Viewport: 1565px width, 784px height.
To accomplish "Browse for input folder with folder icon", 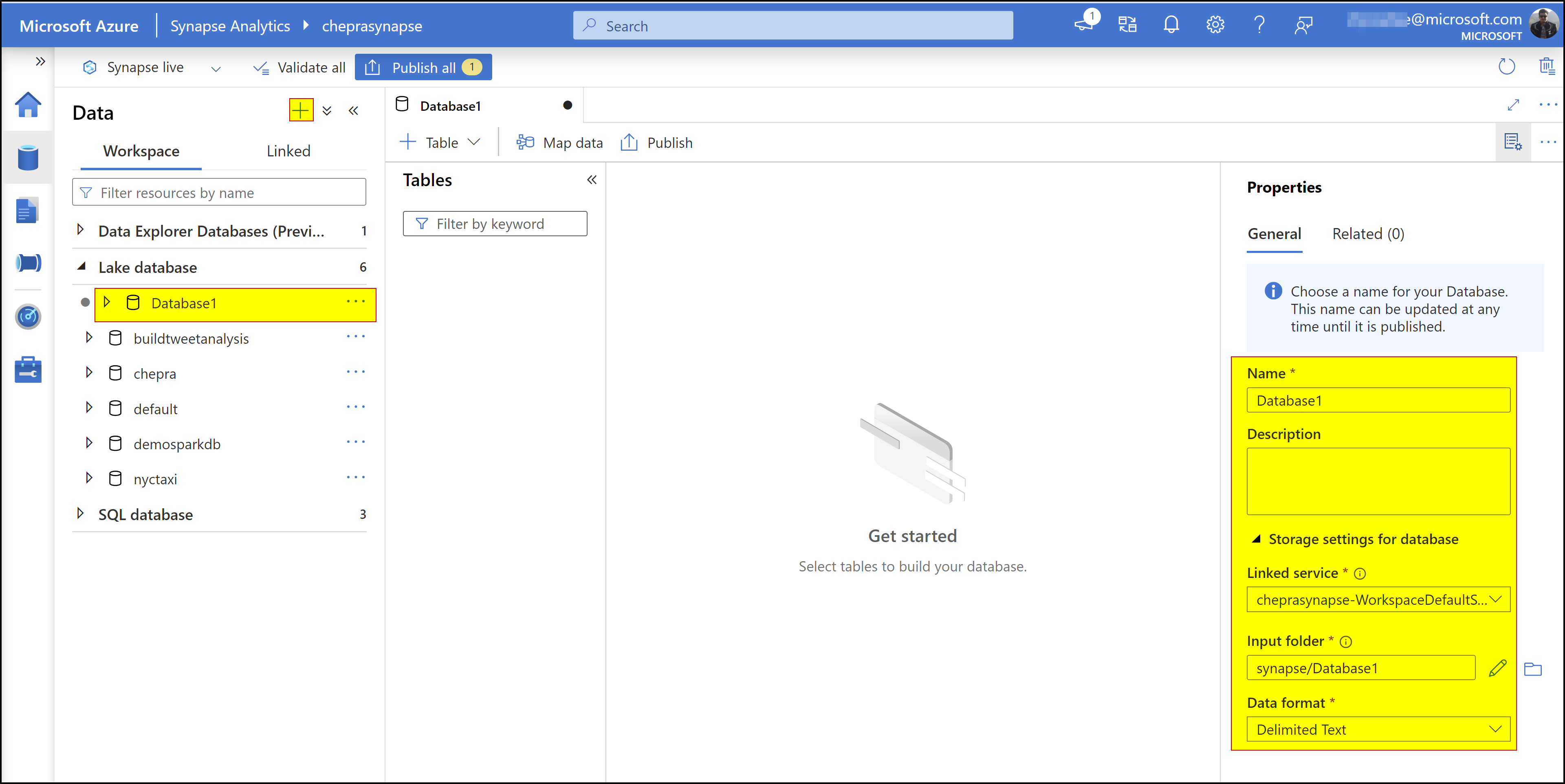I will point(1533,669).
